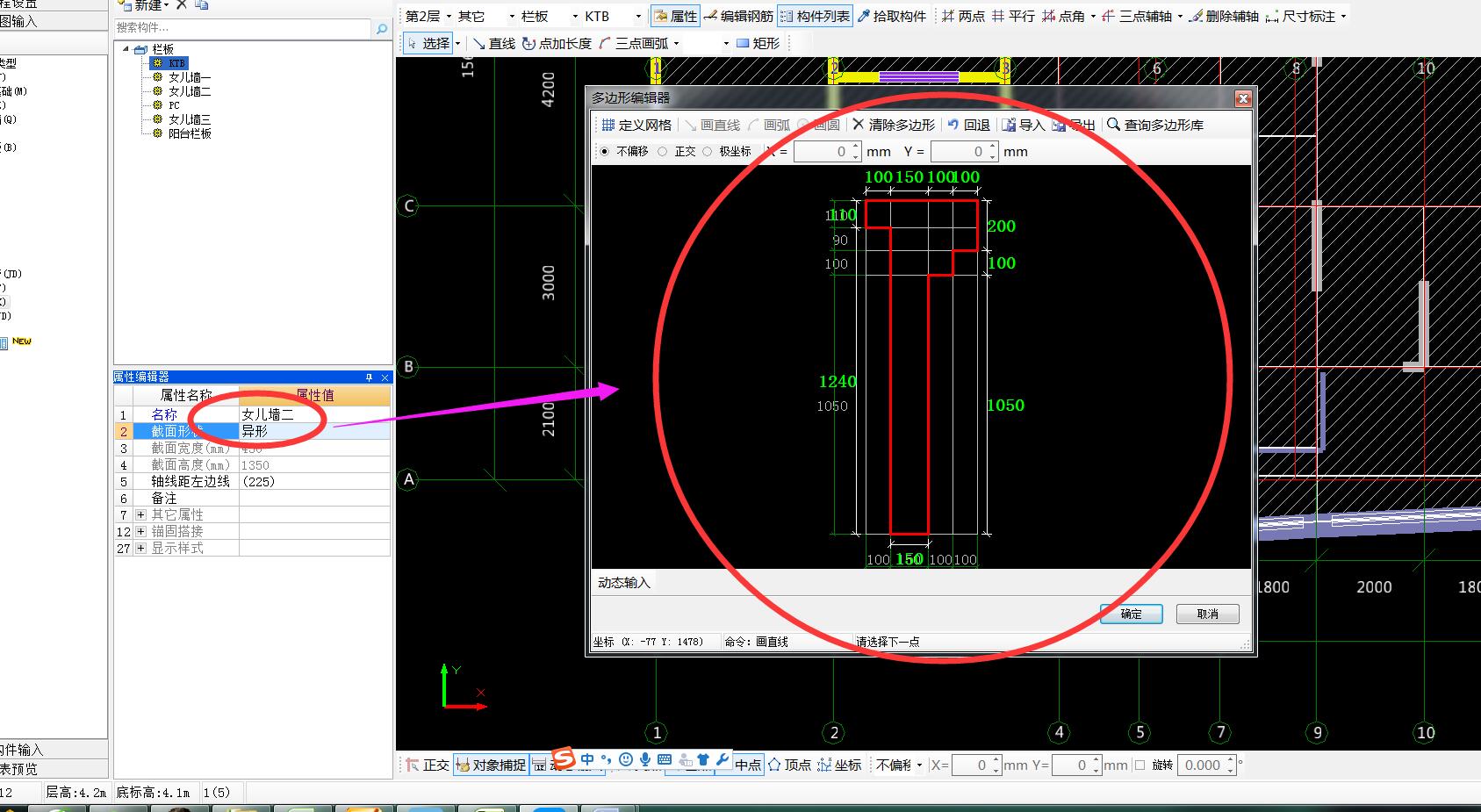Pick the 直线 line drawing tool
The height and width of the screenshot is (812, 1481).
coord(493,43)
